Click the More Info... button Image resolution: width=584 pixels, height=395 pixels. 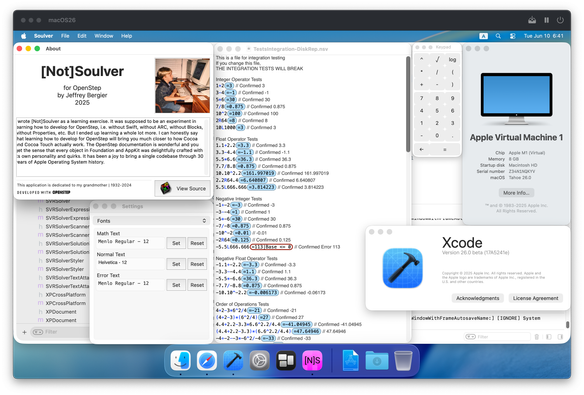point(516,193)
